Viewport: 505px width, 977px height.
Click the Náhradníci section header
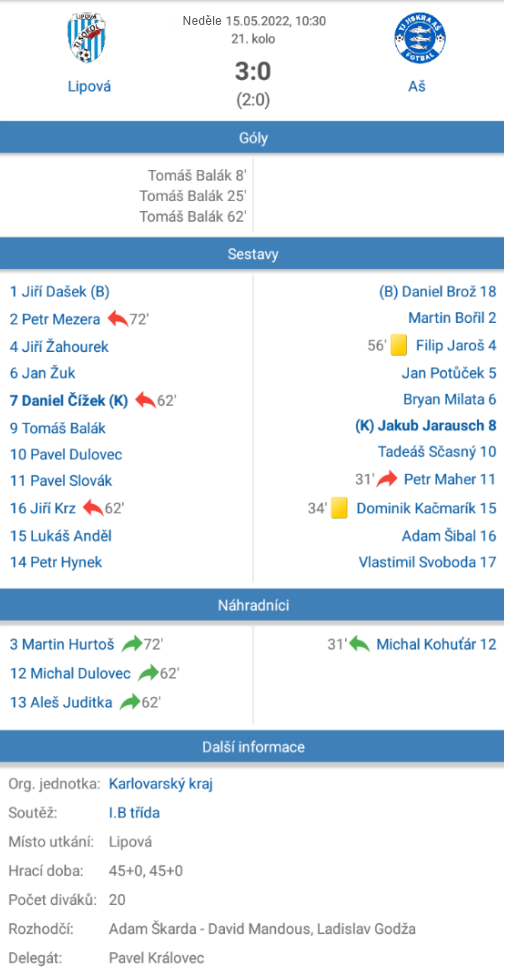(x=252, y=604)
